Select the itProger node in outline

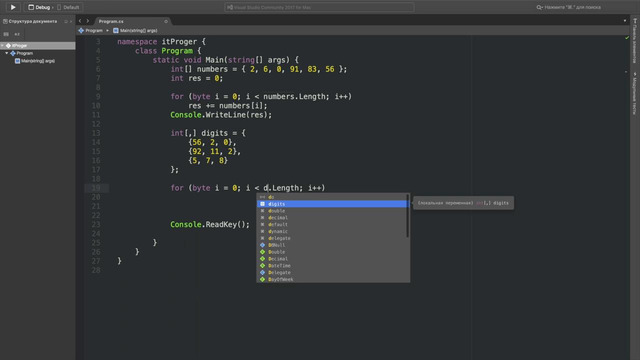click(38, 46)
